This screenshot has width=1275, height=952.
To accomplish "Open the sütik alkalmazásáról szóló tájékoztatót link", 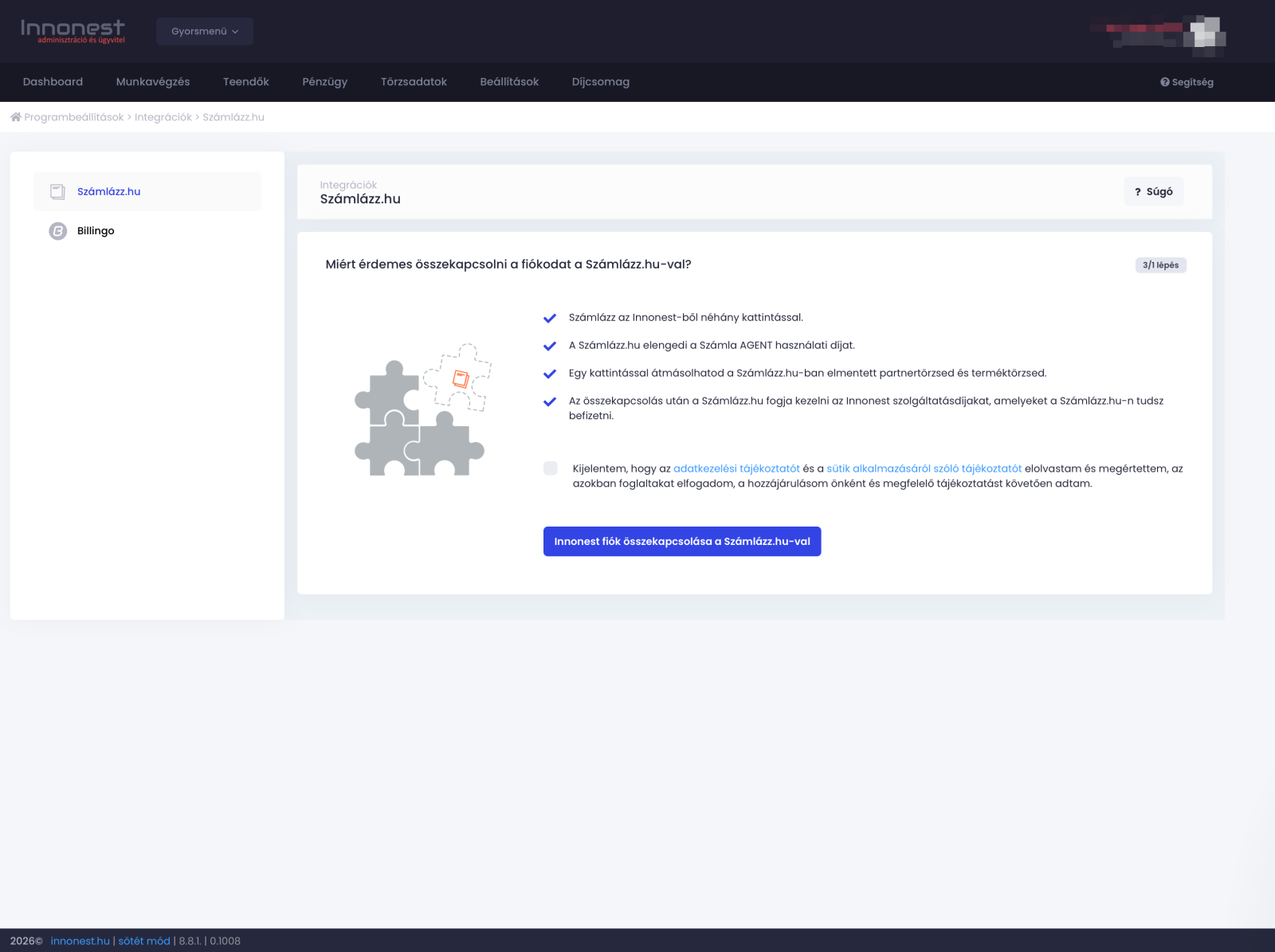I will 924,468.
